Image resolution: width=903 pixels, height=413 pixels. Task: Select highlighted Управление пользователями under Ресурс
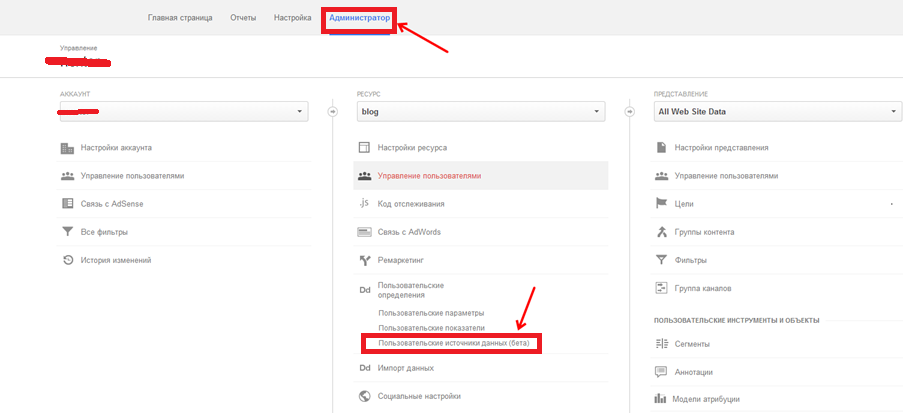pyautogui.click(x=481, y=176)
